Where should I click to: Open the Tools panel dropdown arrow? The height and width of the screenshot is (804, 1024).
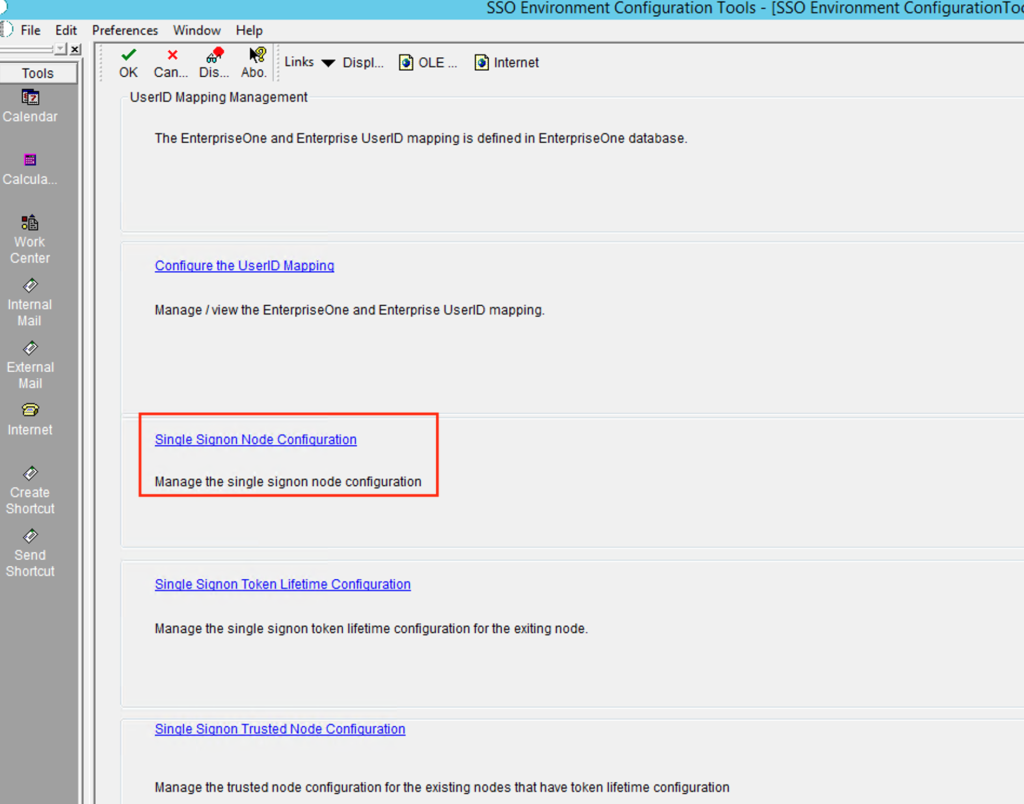tap(60, 49)
